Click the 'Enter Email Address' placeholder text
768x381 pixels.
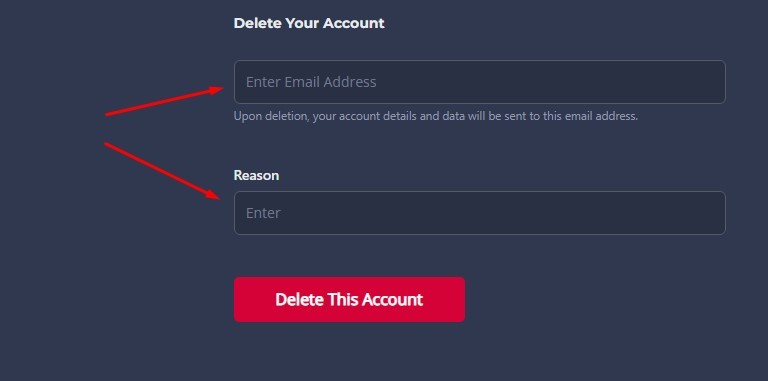[311, 82]
